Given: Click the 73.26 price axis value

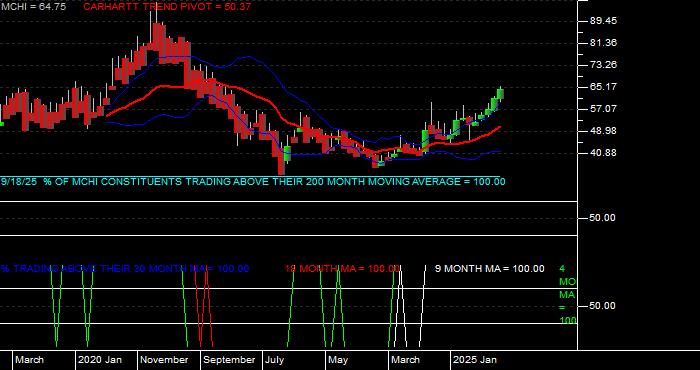Looking at the screenshot, I should coord(603,65).
